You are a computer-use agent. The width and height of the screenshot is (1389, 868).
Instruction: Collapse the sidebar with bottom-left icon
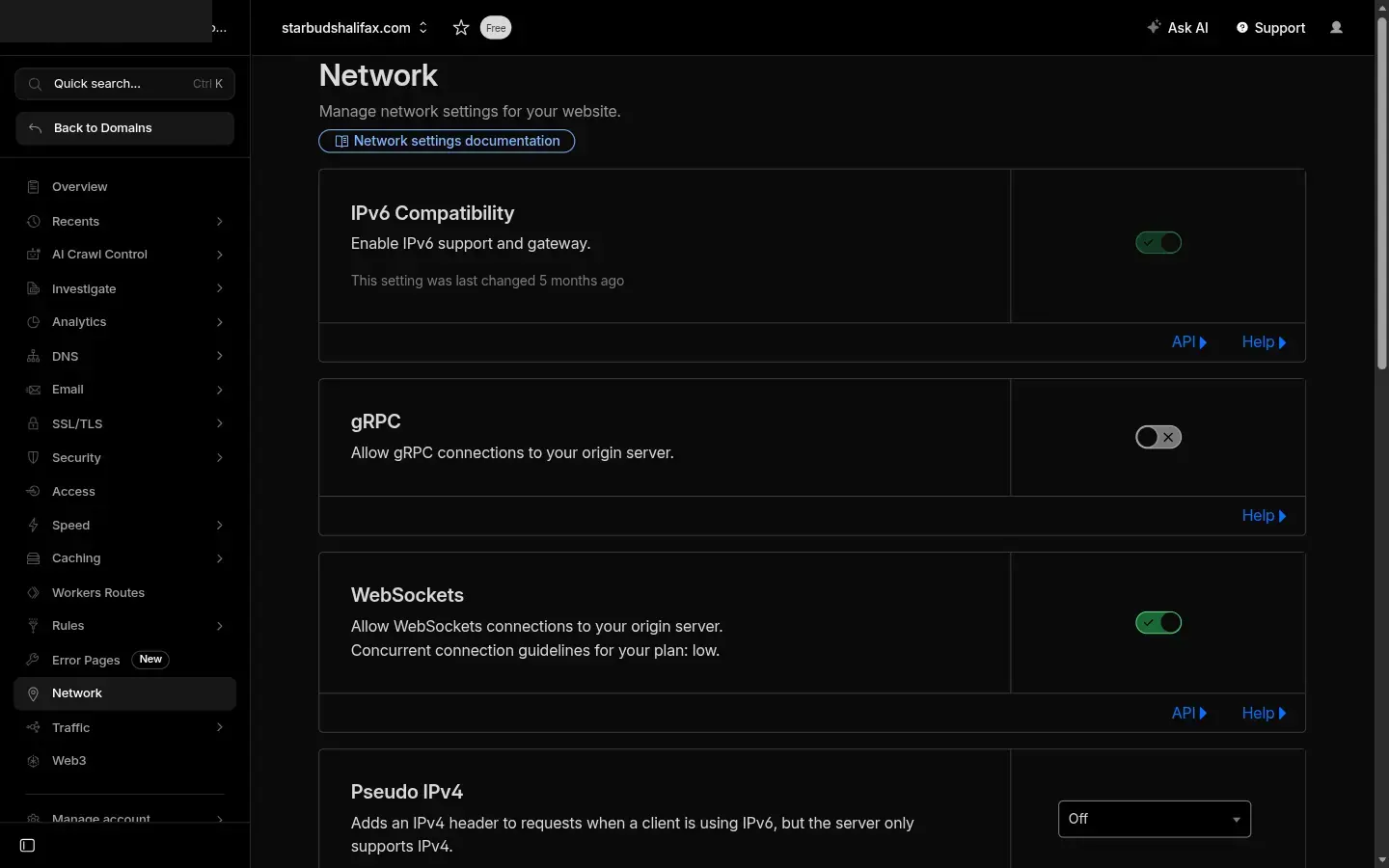coord(26,846)
